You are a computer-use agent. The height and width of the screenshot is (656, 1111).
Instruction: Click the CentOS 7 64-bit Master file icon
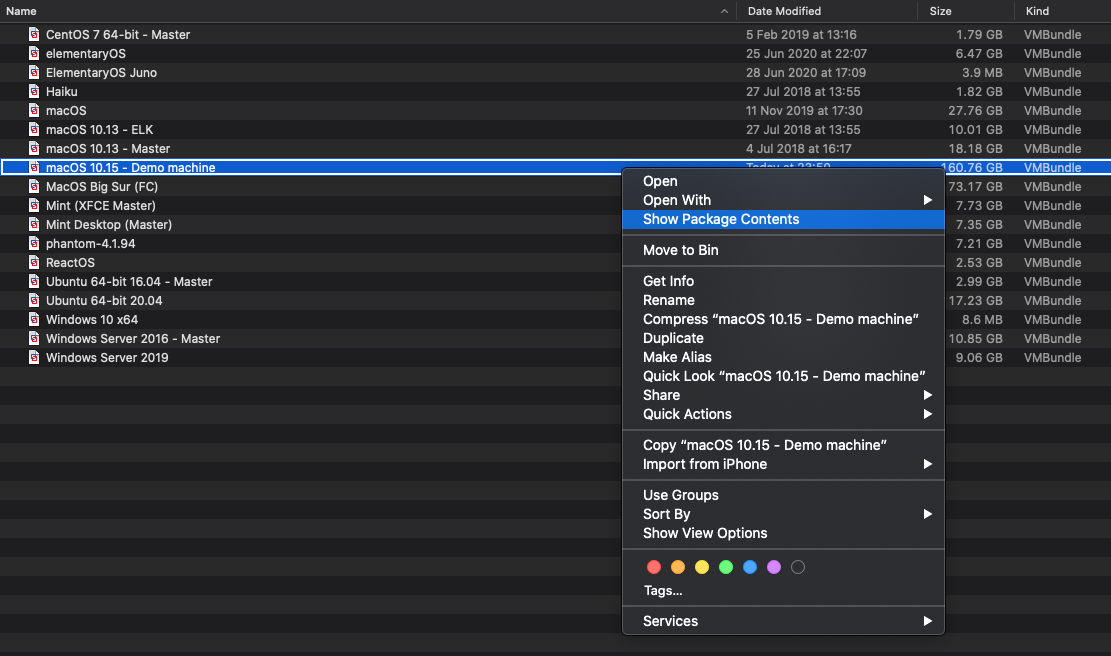coord(34,34)
